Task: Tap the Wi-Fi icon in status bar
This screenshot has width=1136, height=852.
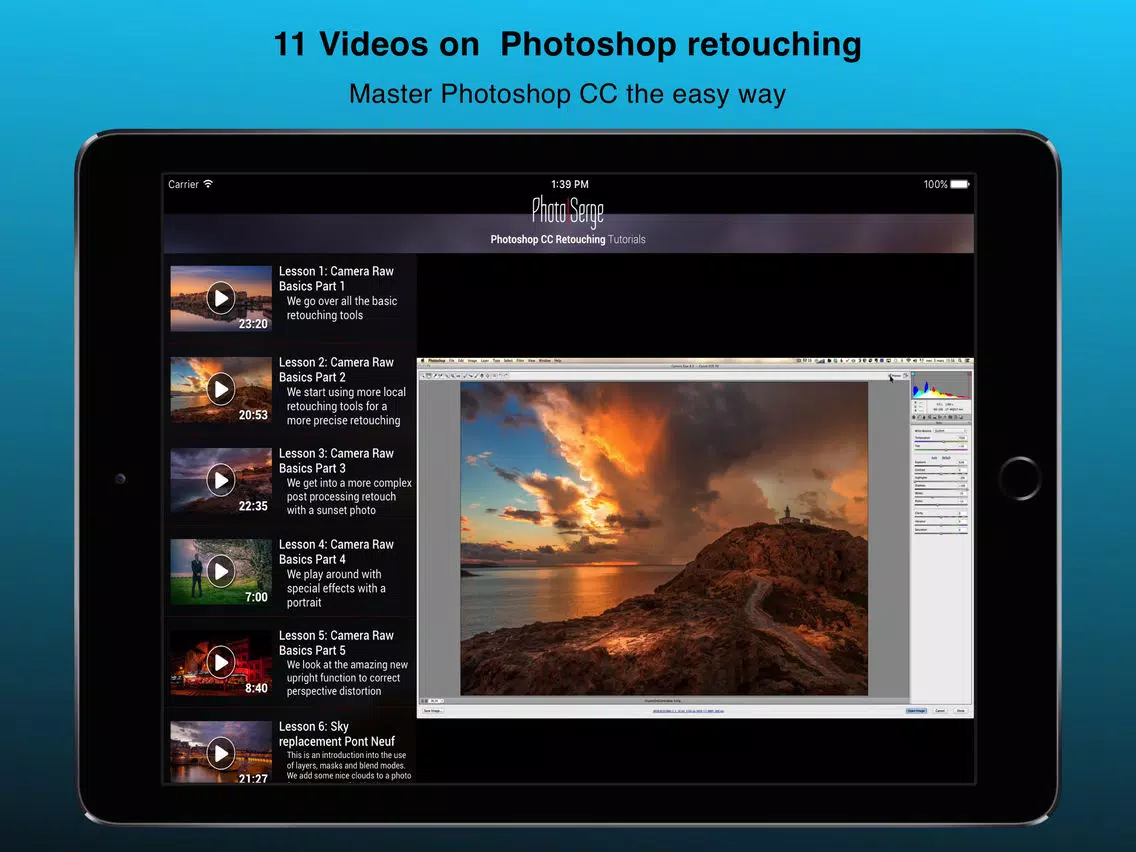Action: [x=208, y=184]
